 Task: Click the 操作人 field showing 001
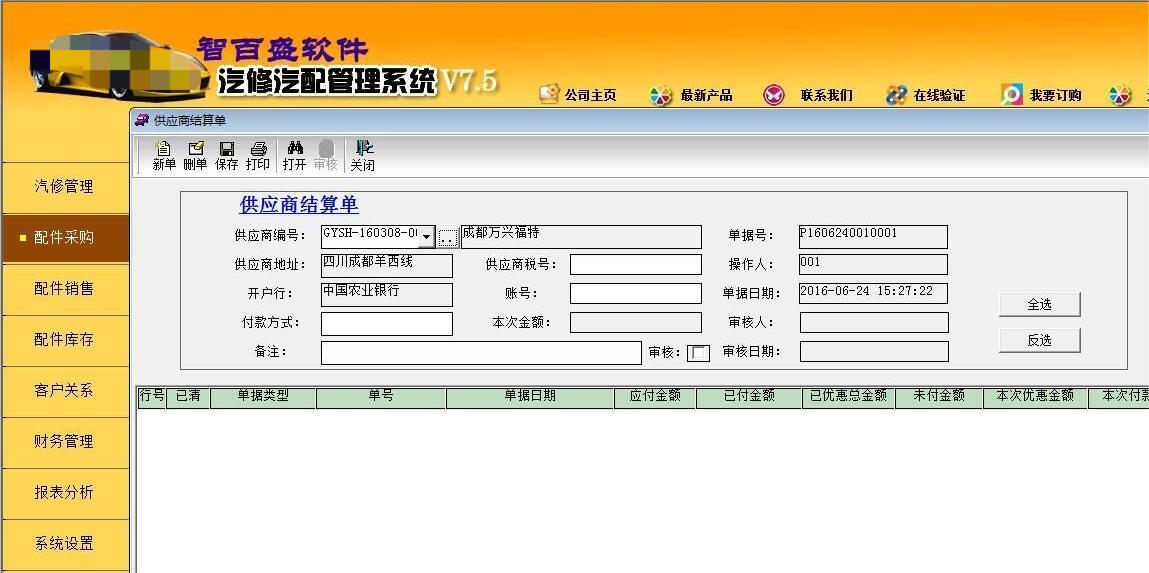873,265
